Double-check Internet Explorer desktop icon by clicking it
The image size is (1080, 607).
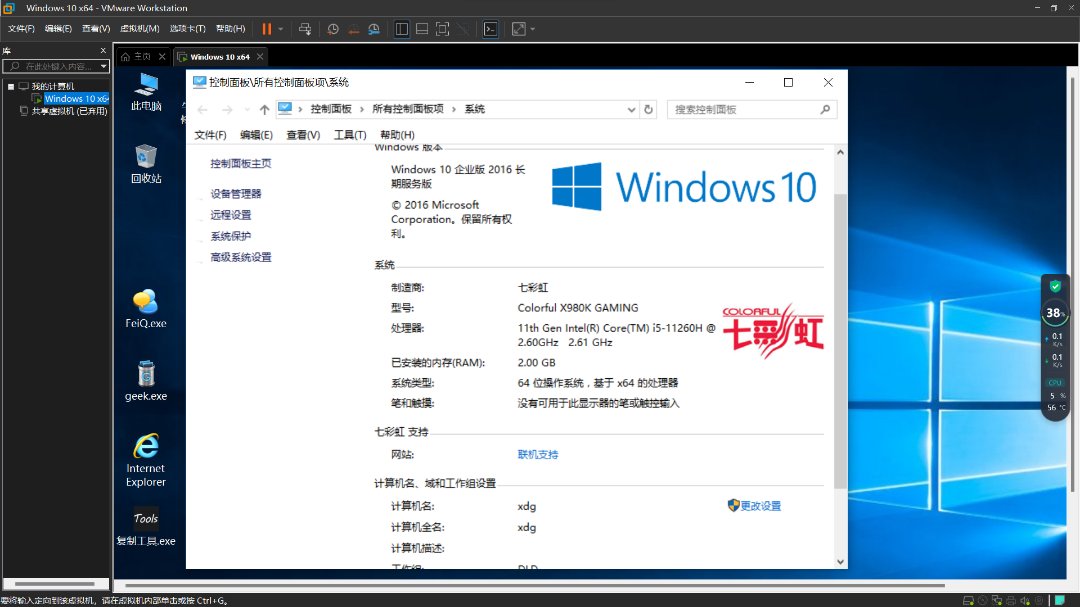(x=146, y=459)
